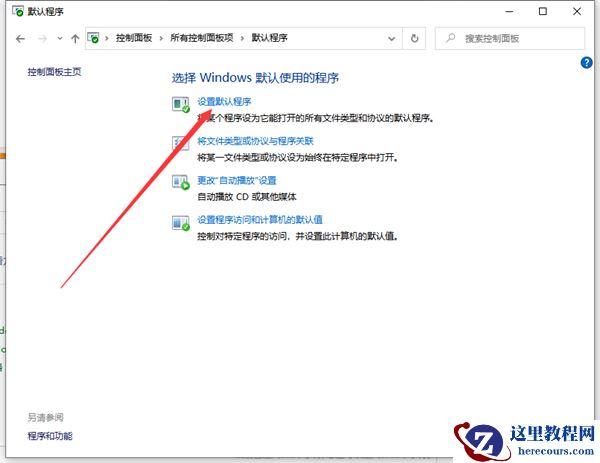
Task: Open the recent locations dropdown chevron
Action: [60, 38]
